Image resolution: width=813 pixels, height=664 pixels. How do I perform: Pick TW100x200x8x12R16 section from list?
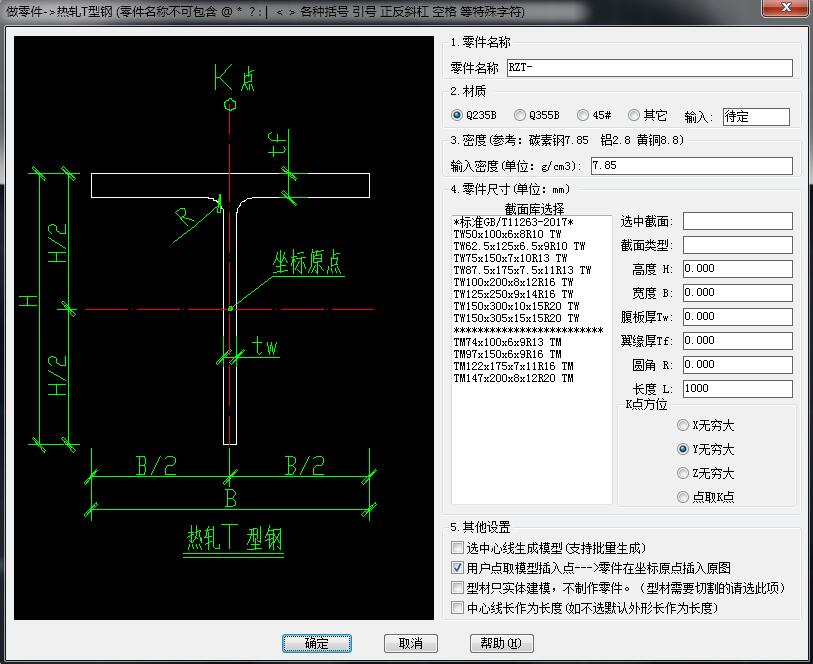tap(512, 283)
